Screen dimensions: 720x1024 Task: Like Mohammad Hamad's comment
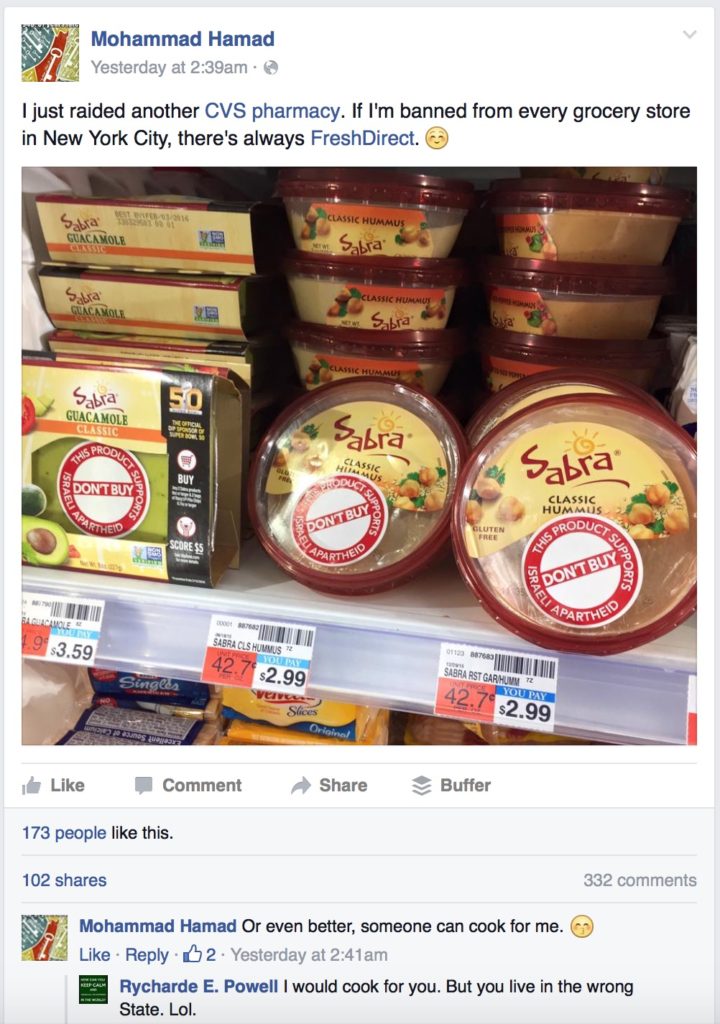pos(95,955)
